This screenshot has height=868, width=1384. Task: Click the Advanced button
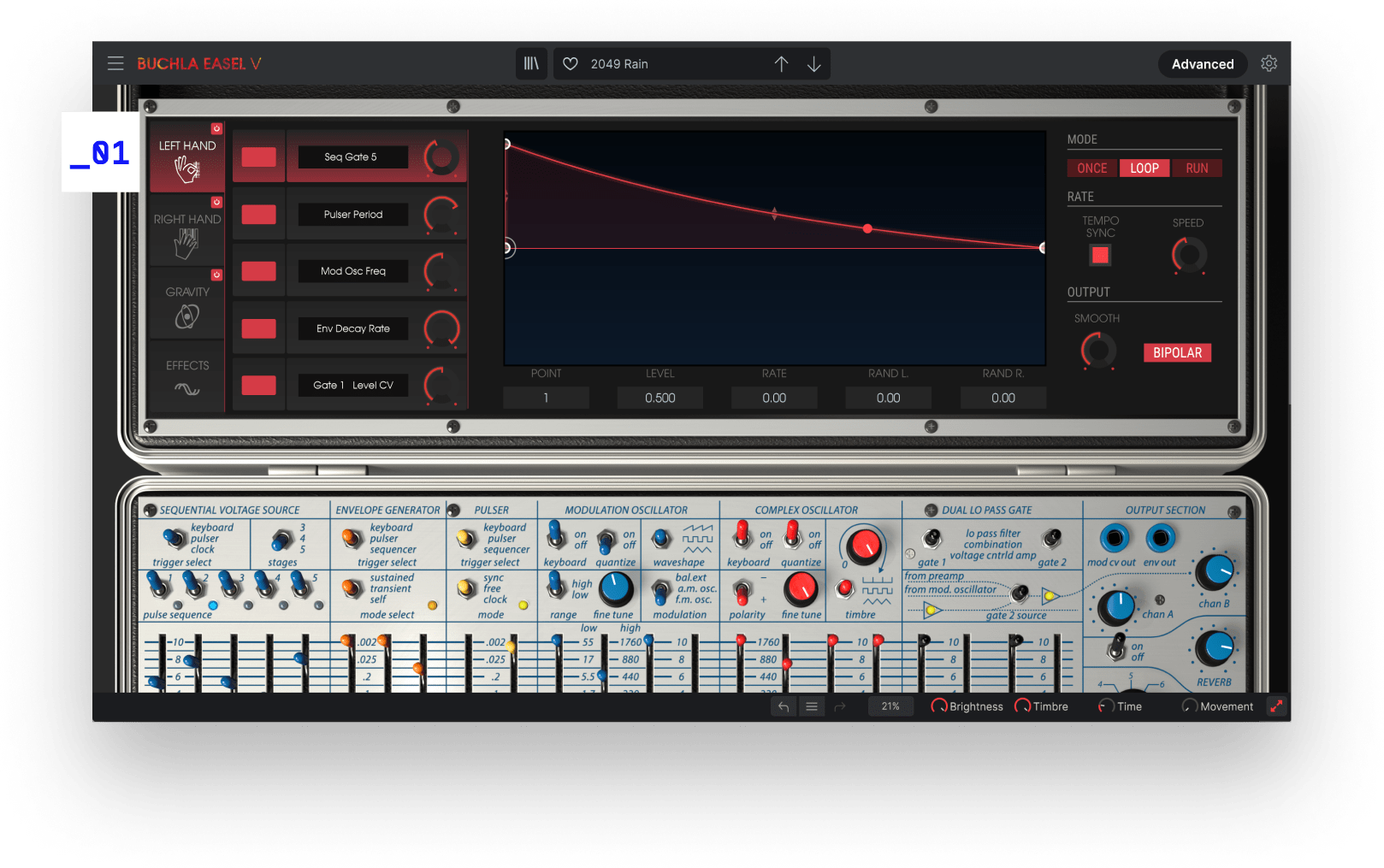(x=1202, y=64)
